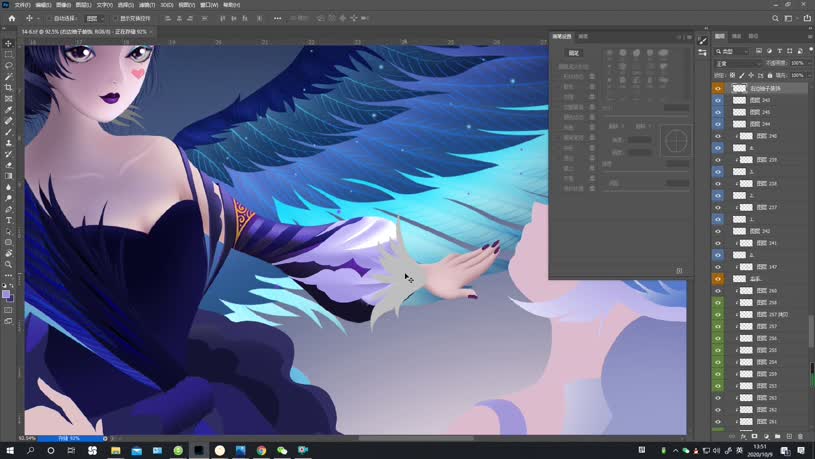815x459 pixels.
Task: Enable the 自动选择 checkbox
Action: tap(50, 18)
